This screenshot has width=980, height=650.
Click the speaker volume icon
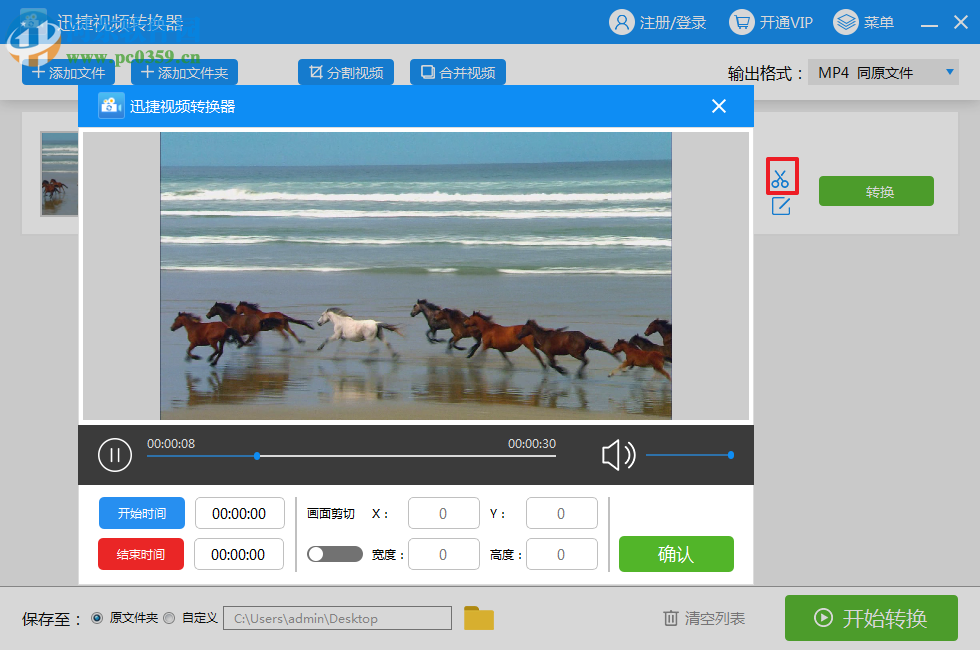[619, 455]
